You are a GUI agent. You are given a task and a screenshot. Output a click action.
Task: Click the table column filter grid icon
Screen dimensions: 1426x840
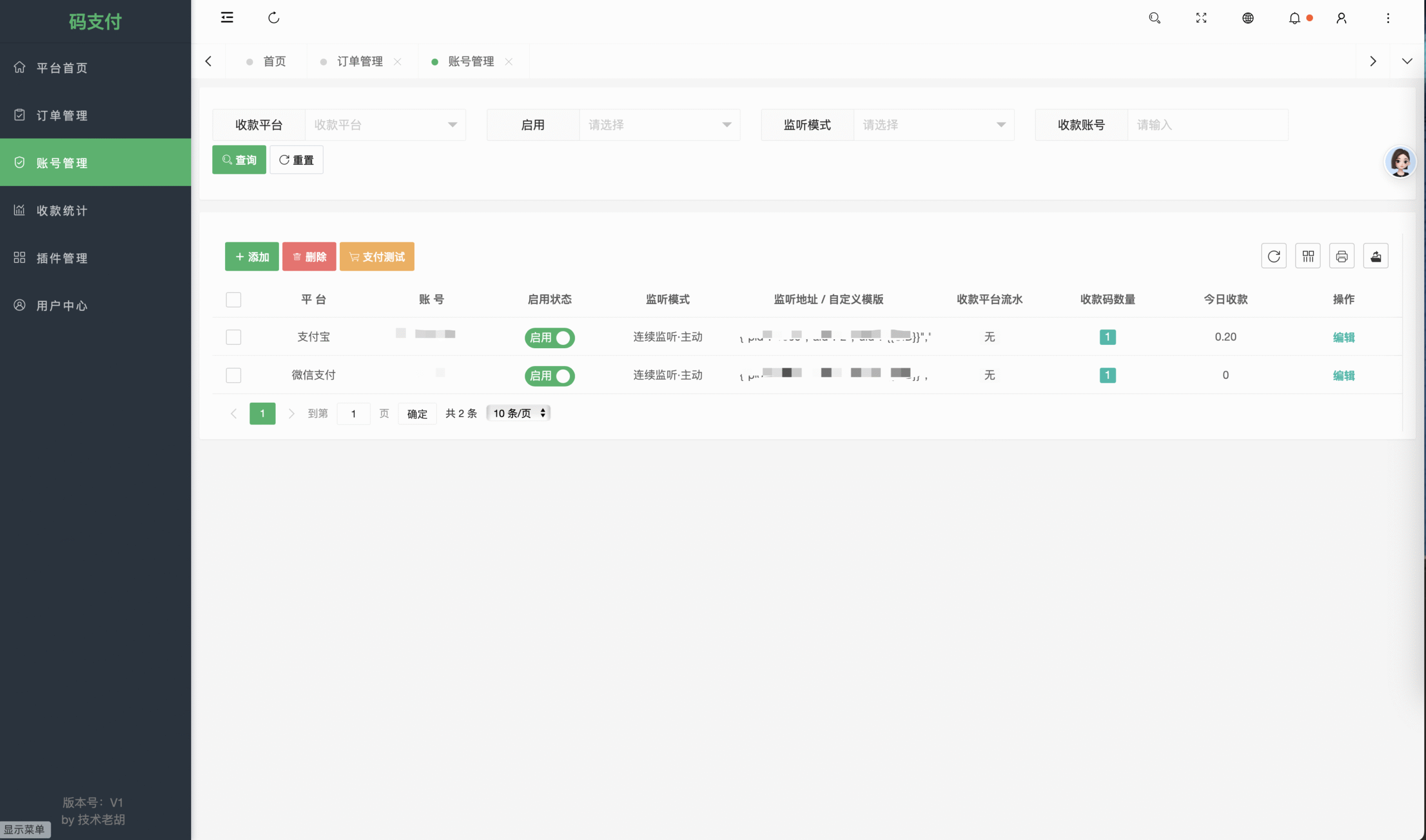click(x=1308, y=256)
